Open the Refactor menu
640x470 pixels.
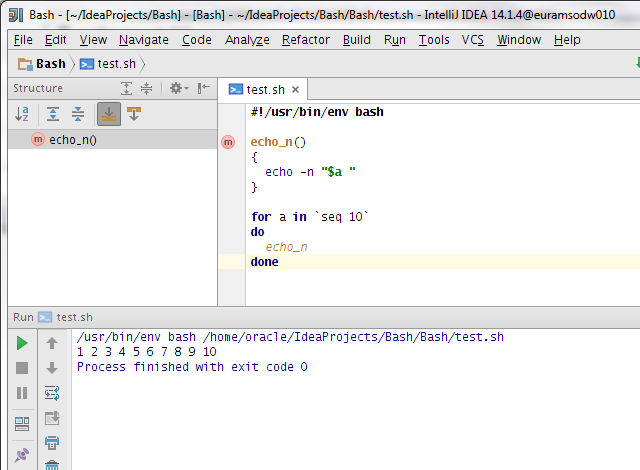coord(306,40)
